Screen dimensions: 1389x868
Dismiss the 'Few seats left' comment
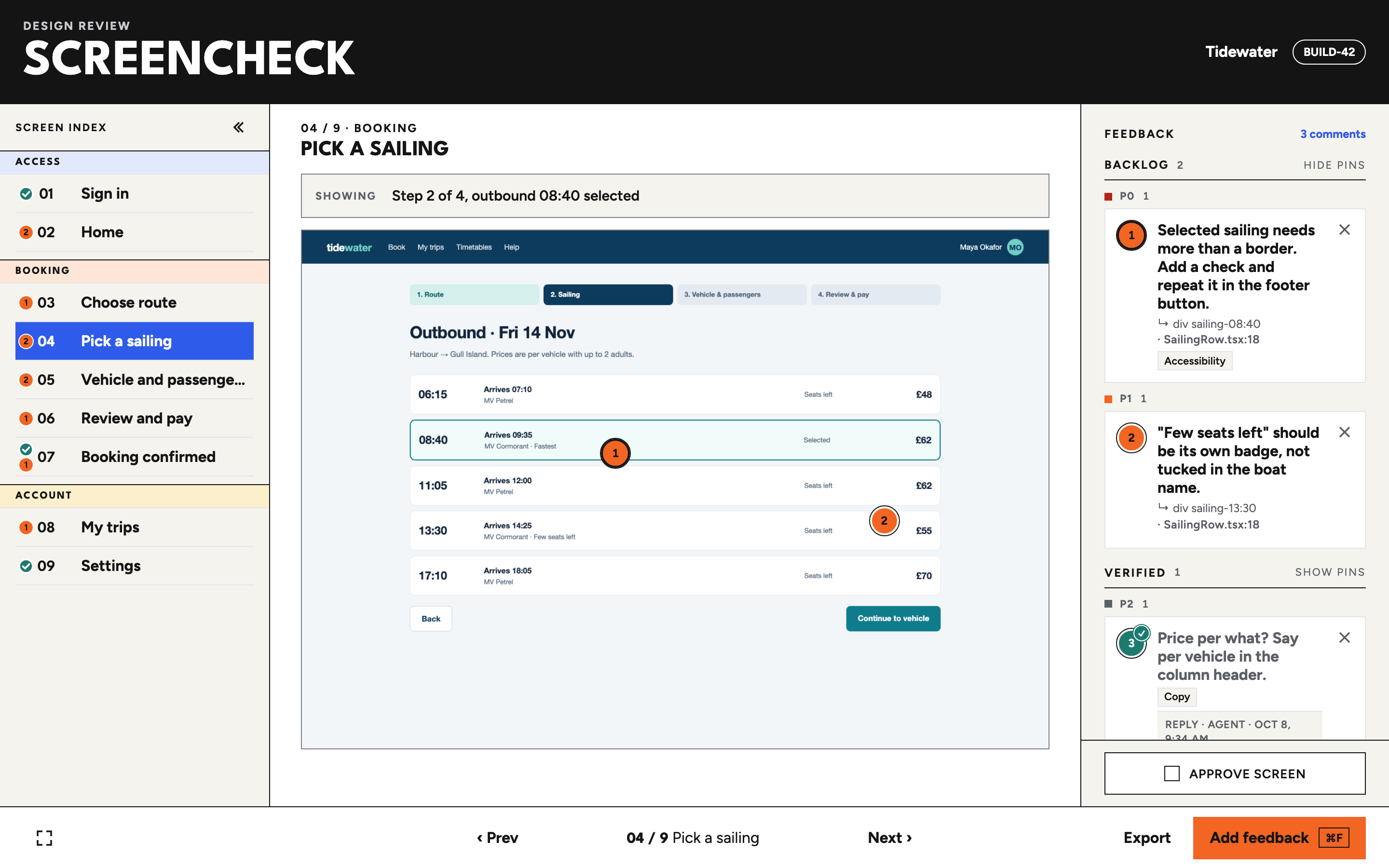click(x=1344, y=432)
